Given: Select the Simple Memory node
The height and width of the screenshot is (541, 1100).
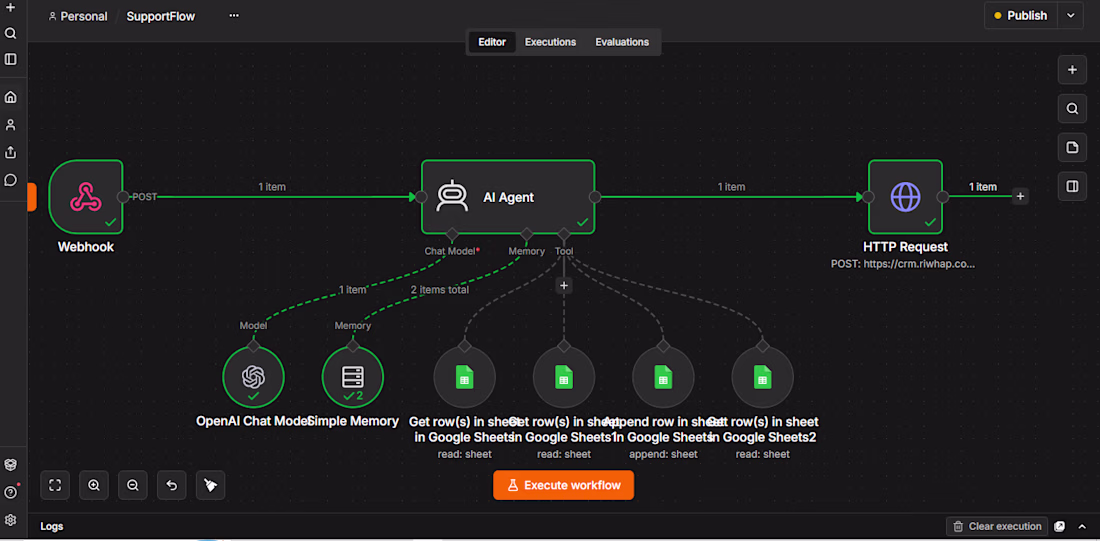Looking at the screenshot, I should click(x=353, y=378).
